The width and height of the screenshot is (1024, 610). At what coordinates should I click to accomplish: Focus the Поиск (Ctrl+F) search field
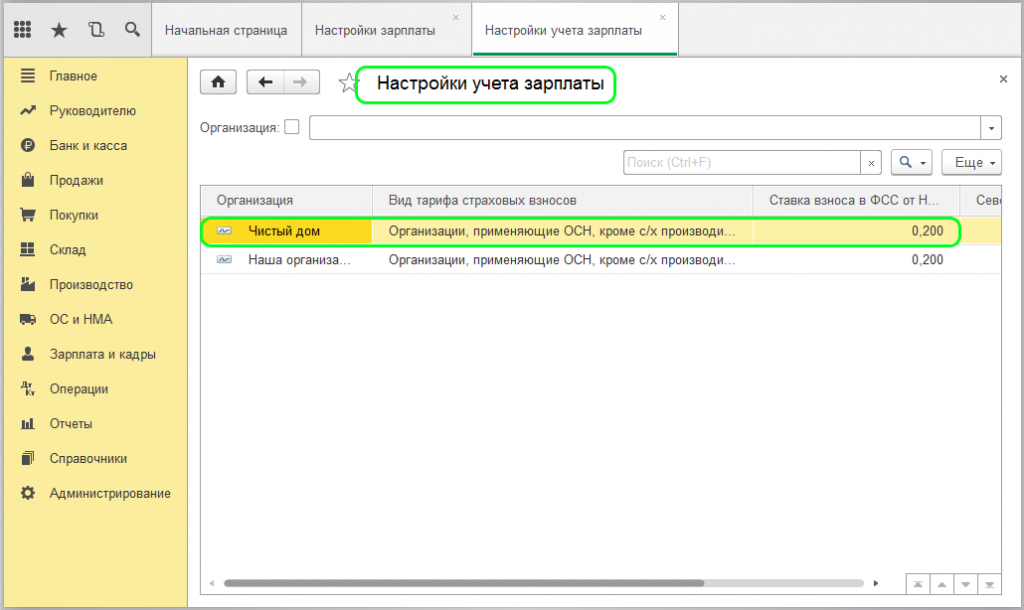click(742, 163)
